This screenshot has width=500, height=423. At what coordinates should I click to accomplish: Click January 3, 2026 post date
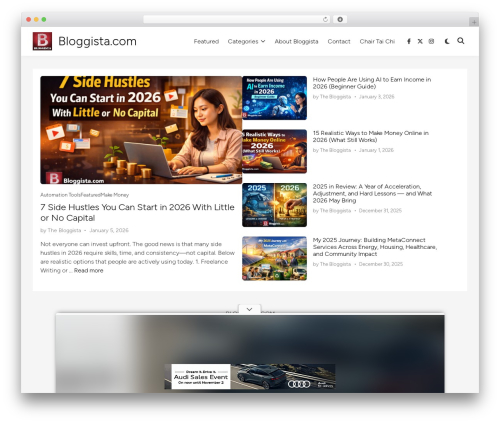point(376,97)
